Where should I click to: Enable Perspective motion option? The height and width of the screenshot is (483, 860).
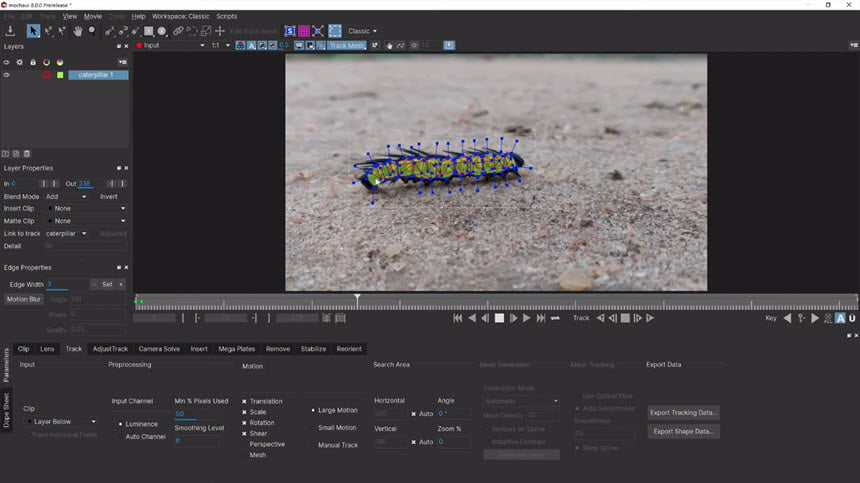coord(267,445)
